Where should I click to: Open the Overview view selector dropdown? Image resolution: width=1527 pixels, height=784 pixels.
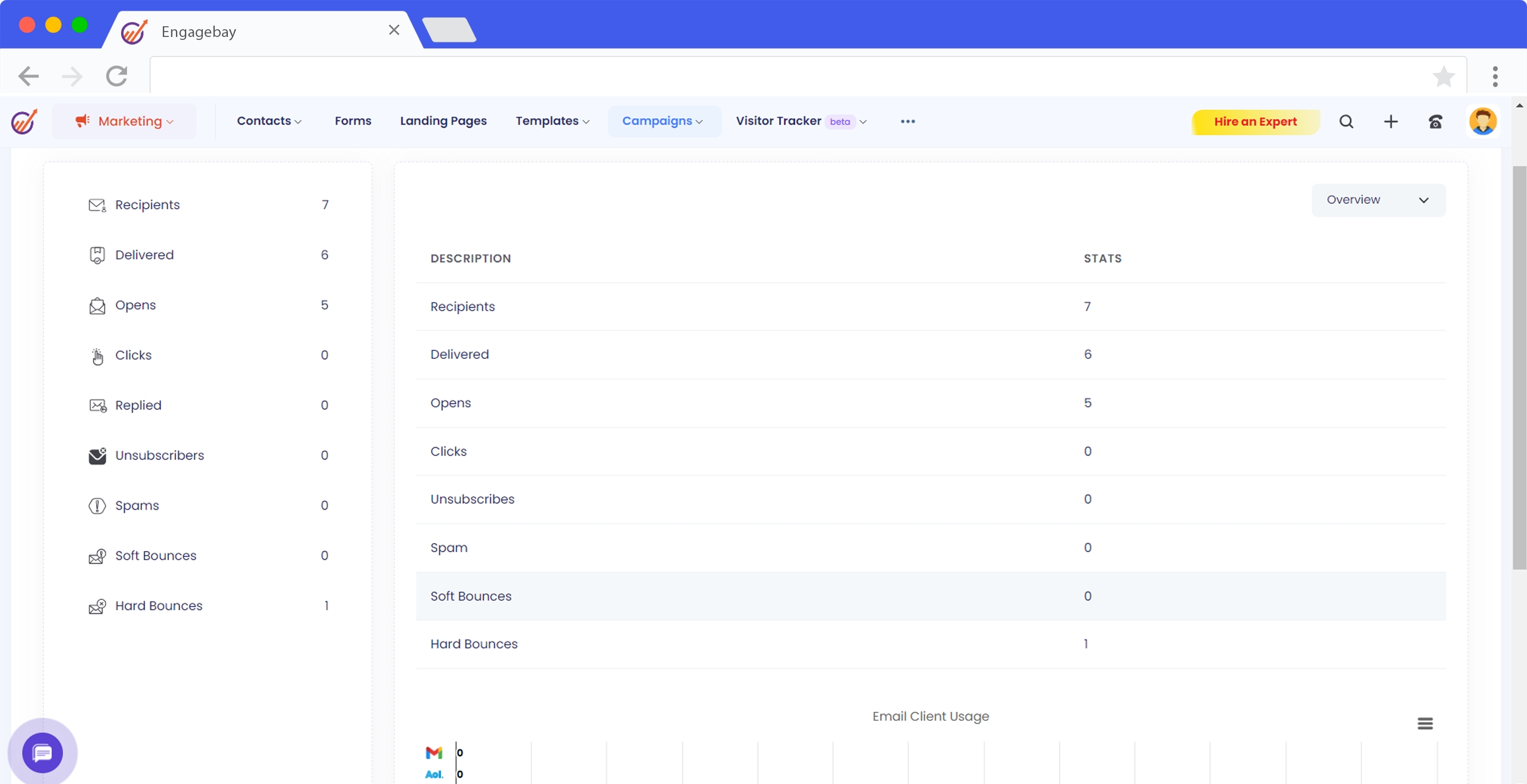pos(1378,200)
